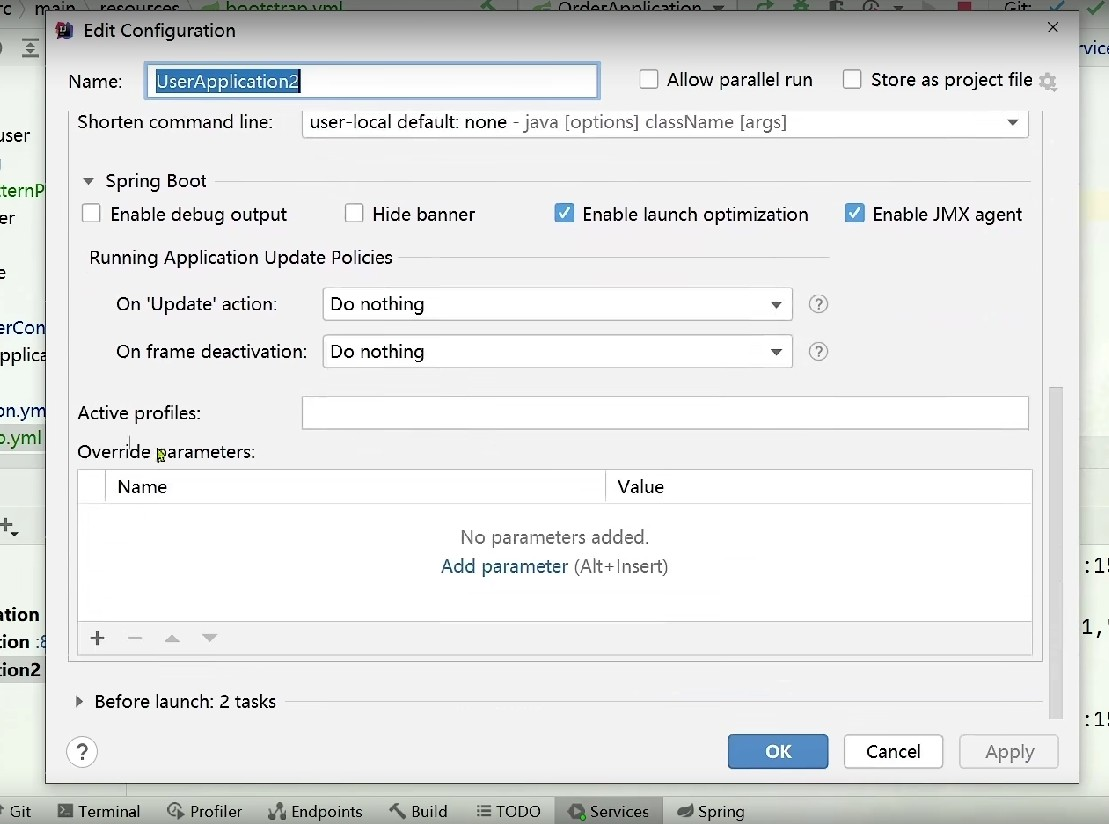The height and width of the screenshot is (824, 1109).
Task: Collapse the Spring Boot section
Action: pyautogui.click(x=88, y=182)
